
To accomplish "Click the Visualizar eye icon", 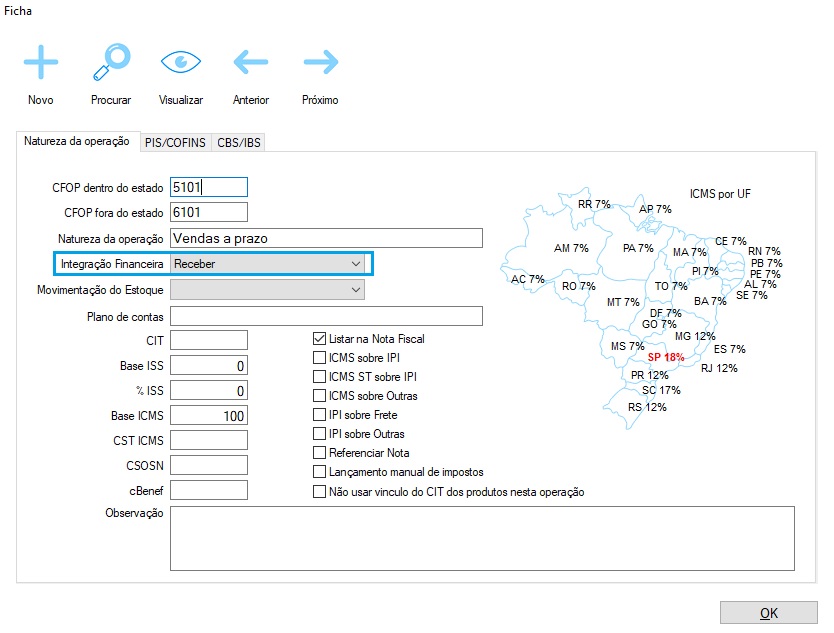I will click(x=180, y=63).
